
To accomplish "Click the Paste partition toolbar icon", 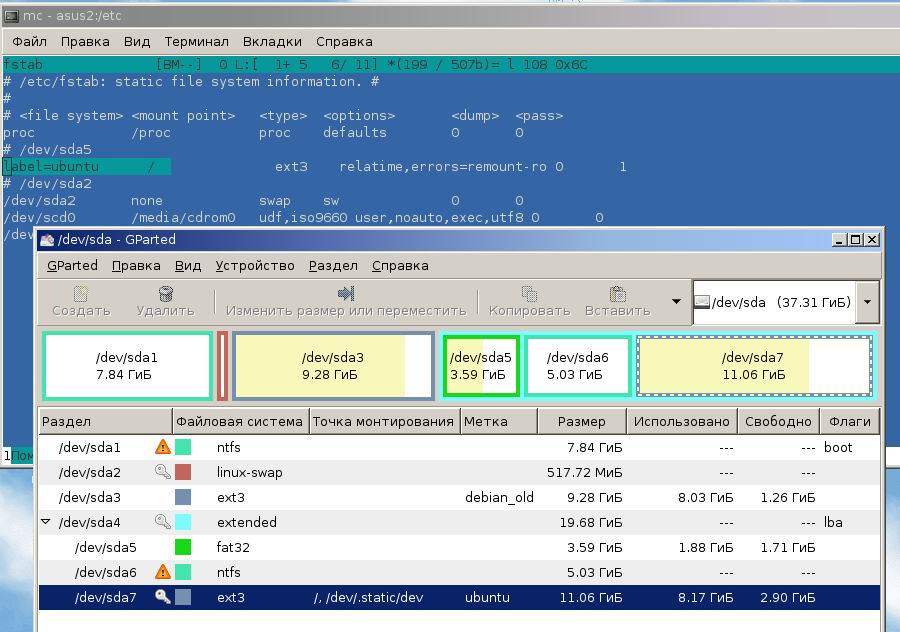I will pos(618,294).
